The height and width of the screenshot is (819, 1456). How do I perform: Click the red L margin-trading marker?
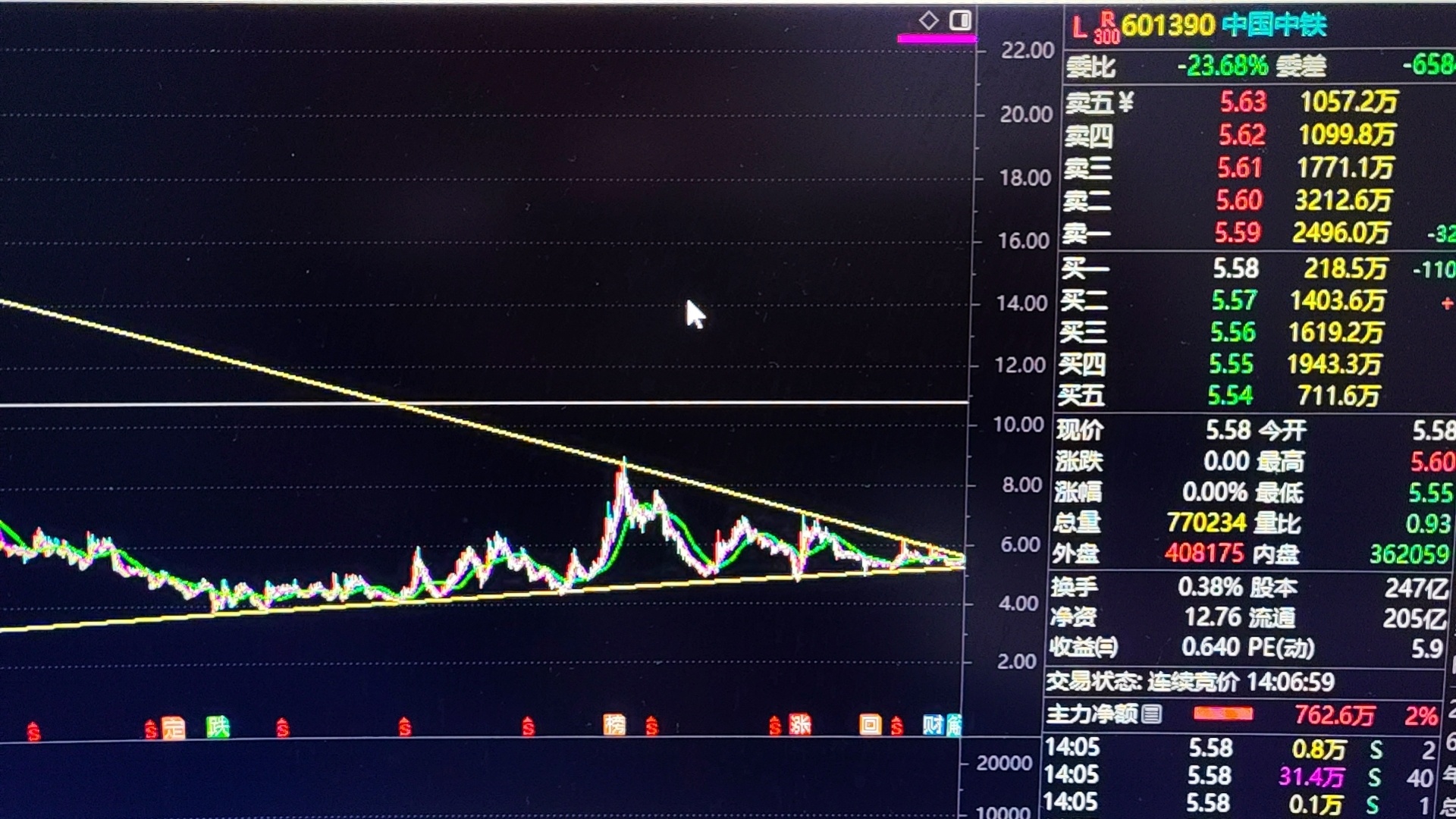click(x=1078, y=29)
